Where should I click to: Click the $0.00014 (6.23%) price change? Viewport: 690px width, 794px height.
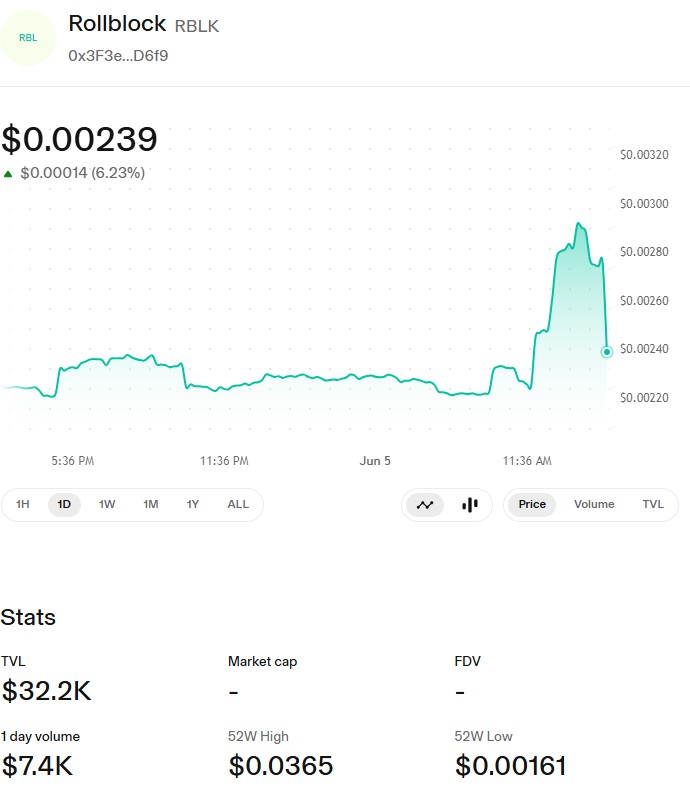tap(83, 173)
